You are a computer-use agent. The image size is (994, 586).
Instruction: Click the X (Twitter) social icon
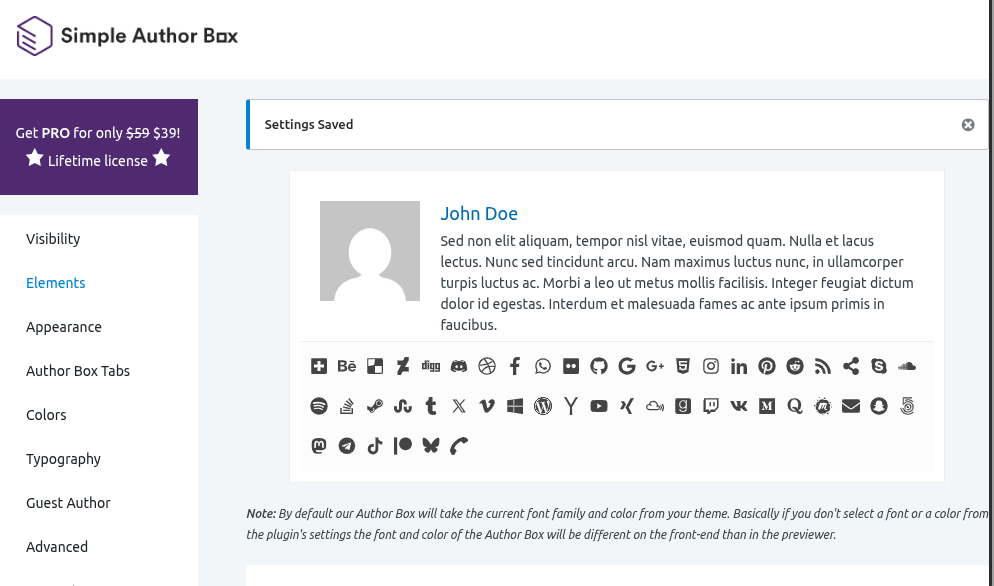459,406
